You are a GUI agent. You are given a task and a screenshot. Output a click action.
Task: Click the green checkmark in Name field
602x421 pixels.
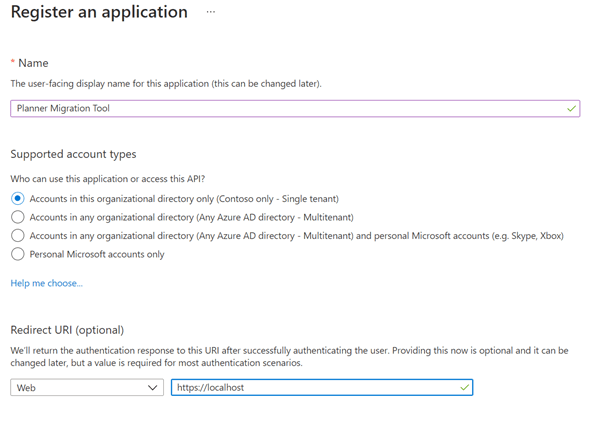coord(571,108)
